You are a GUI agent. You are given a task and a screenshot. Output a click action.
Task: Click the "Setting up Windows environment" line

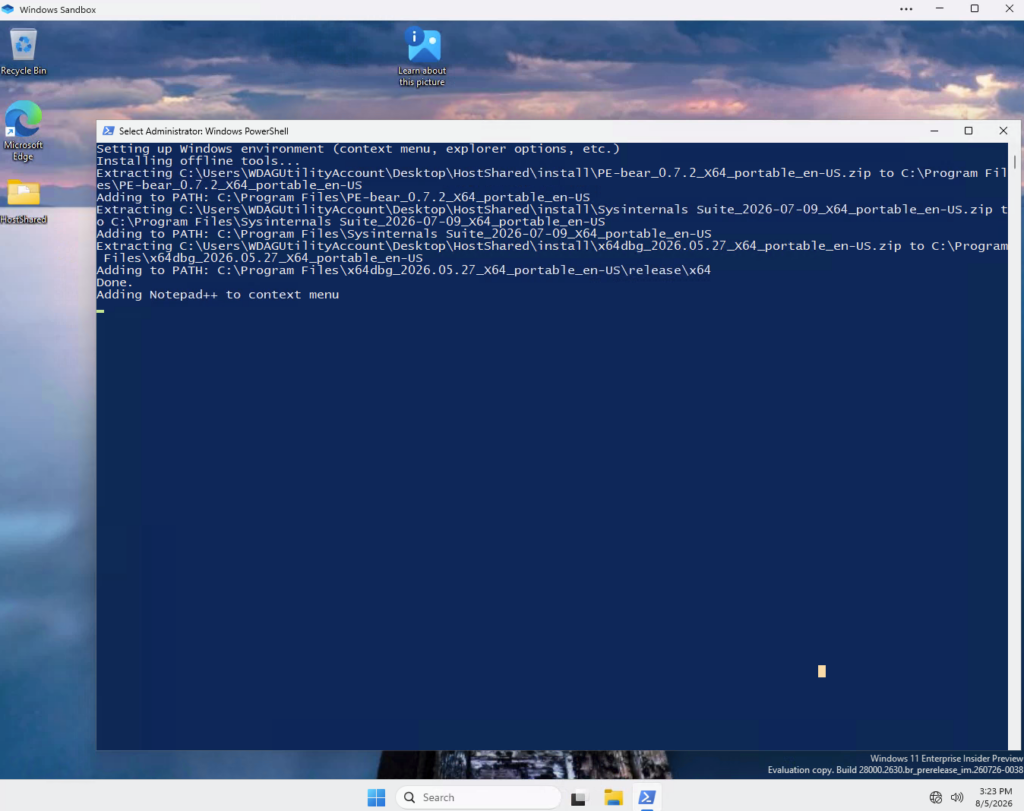pyautogui.click(x=358, y=149)
